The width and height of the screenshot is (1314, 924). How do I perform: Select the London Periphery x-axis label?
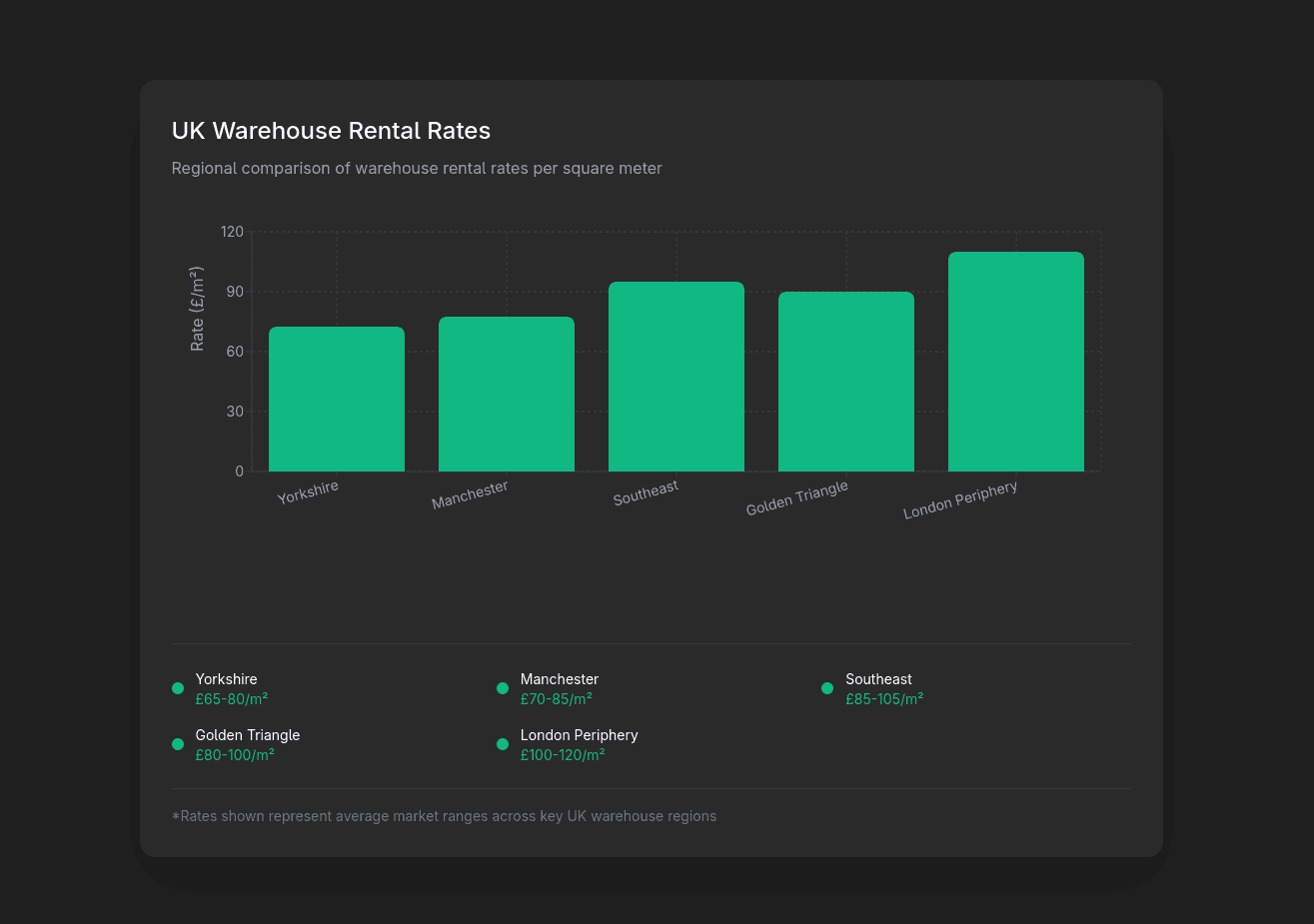960,500
